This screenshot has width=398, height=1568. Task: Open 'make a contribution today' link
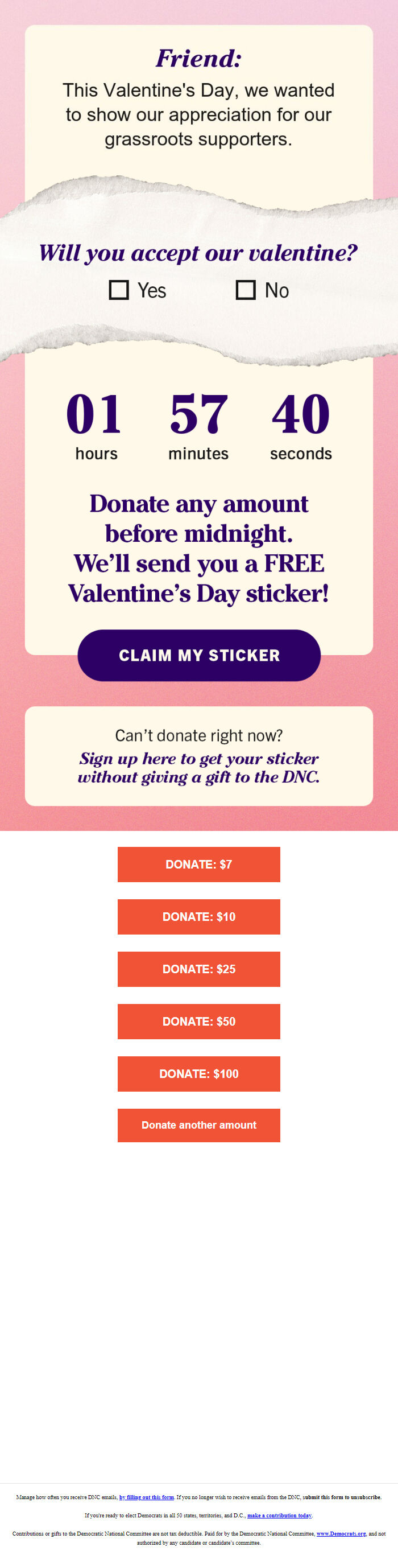pos(280,1515)
